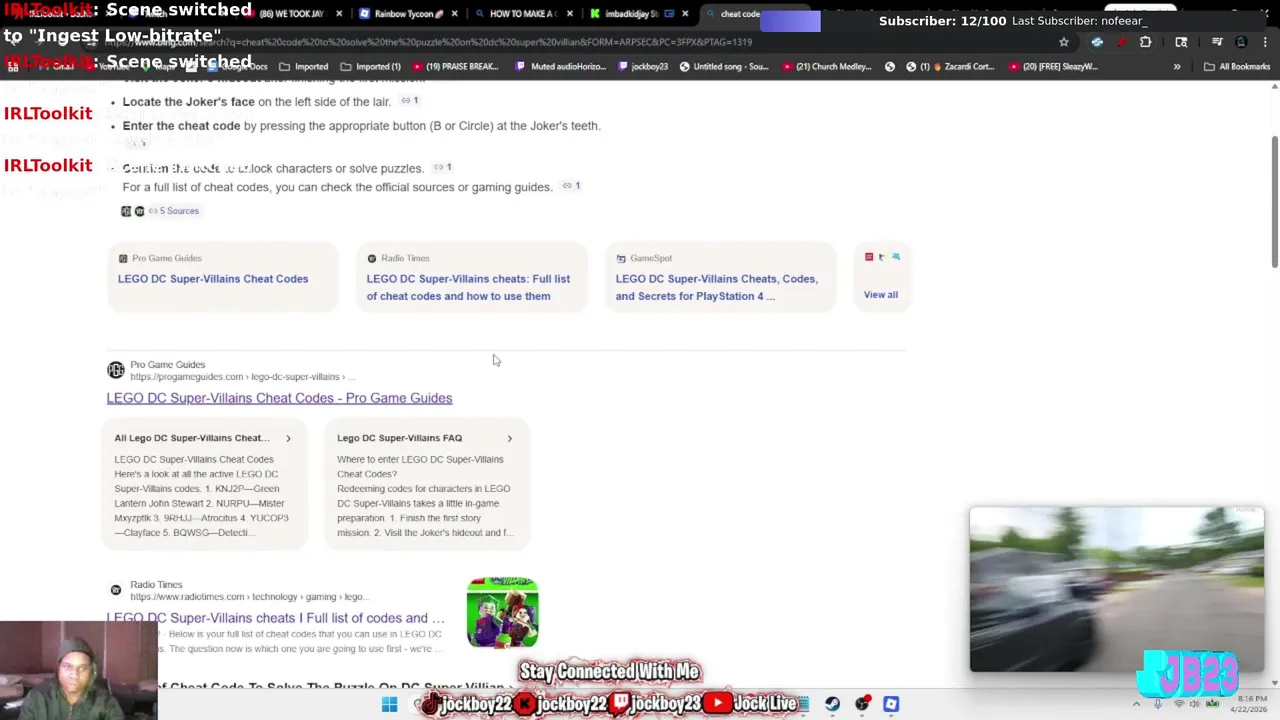1280x720 pixels.
Task: Click View all sources
Action: [881, 295]
